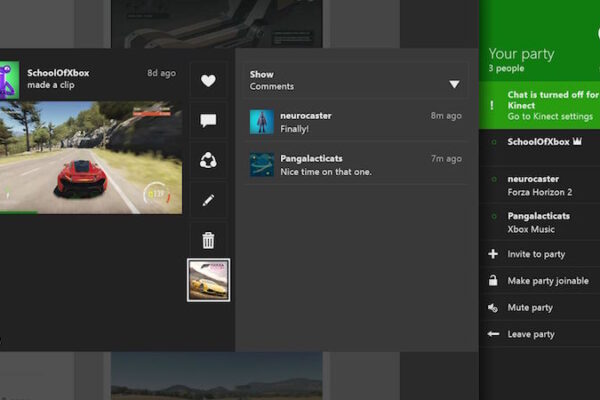The height and width of the screenshot is (400, 600).
Task: Click the '7m ago' comment timestamp
Action: click(446, 158)
